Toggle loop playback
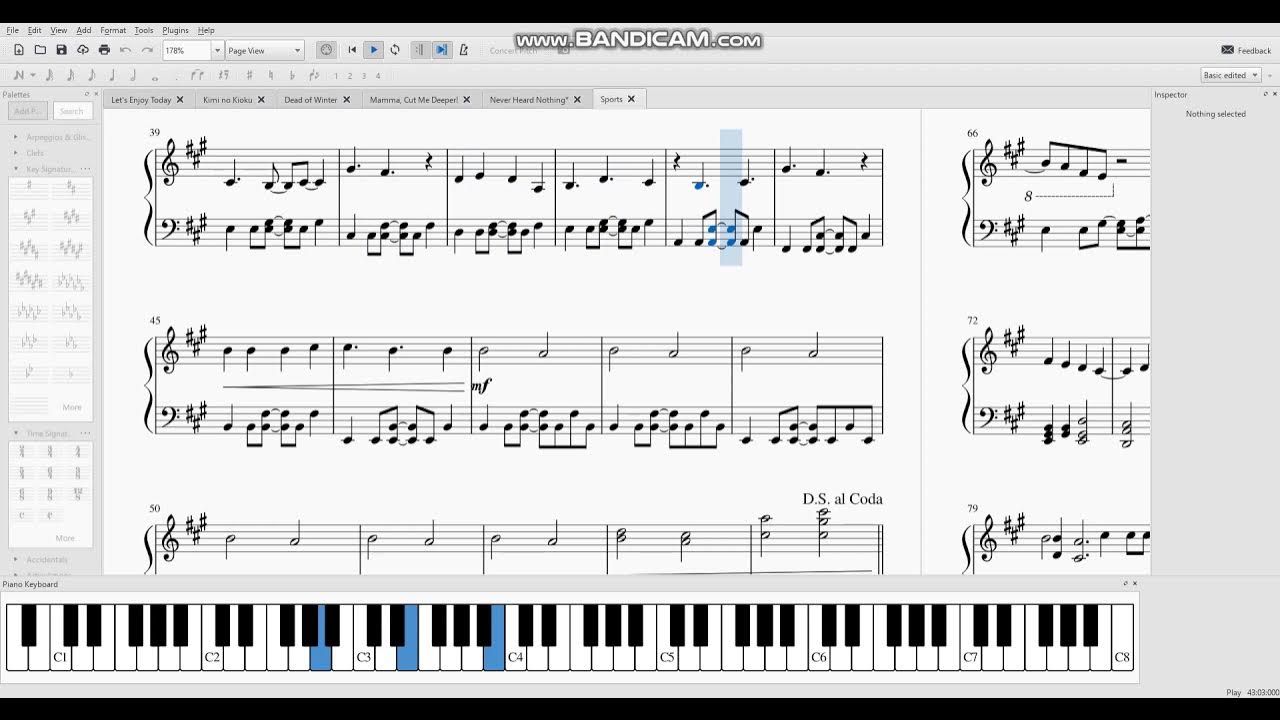The width and height of the screenshot is (1280, 720). (x=395, y=50)
